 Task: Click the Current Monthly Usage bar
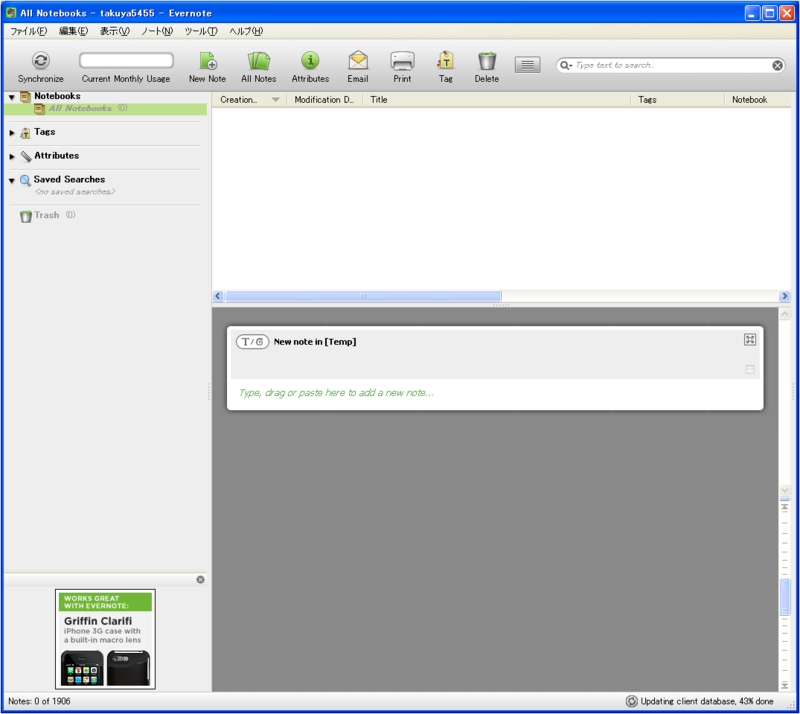tap(126, 60)
